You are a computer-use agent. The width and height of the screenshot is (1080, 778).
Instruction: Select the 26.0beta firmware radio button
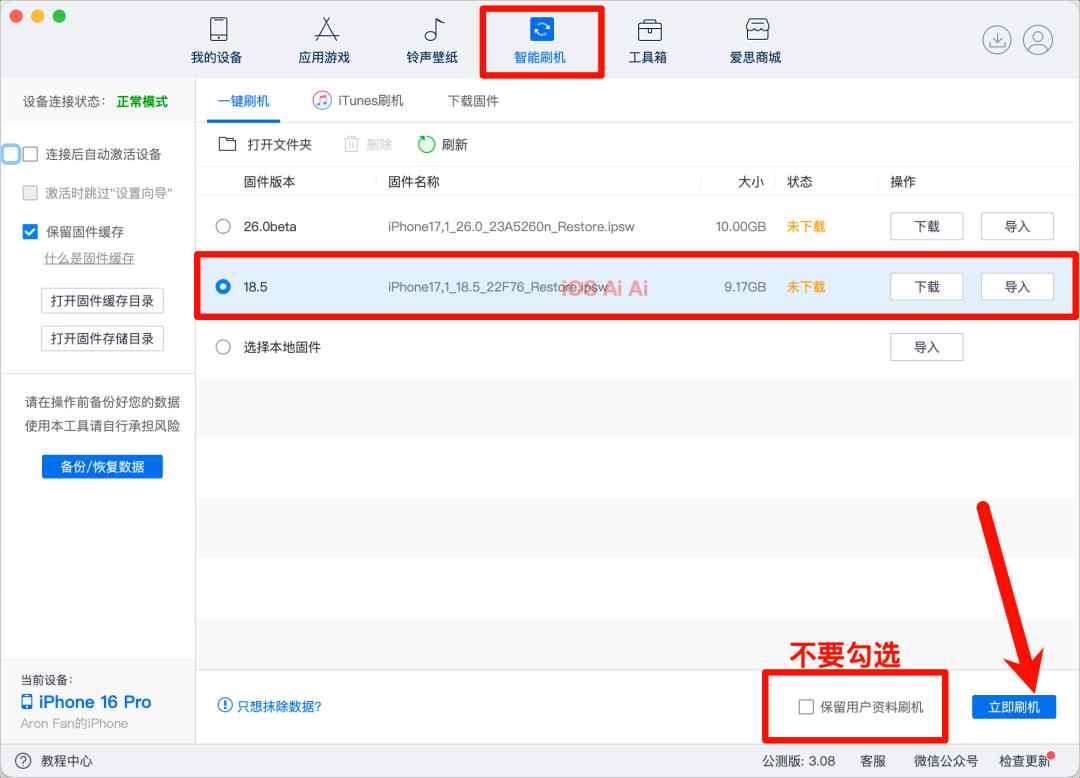pyautogui.click(x=223, y=227)
